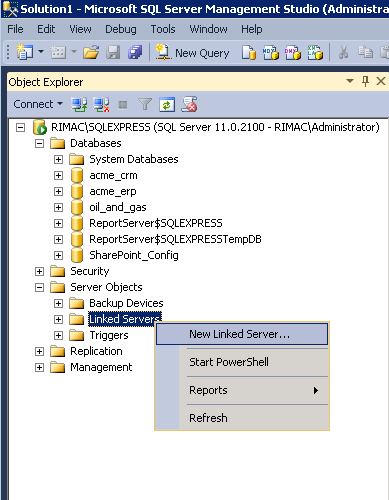Open the Reports submenu
The image size is (389, 500).
click(242, 390)
